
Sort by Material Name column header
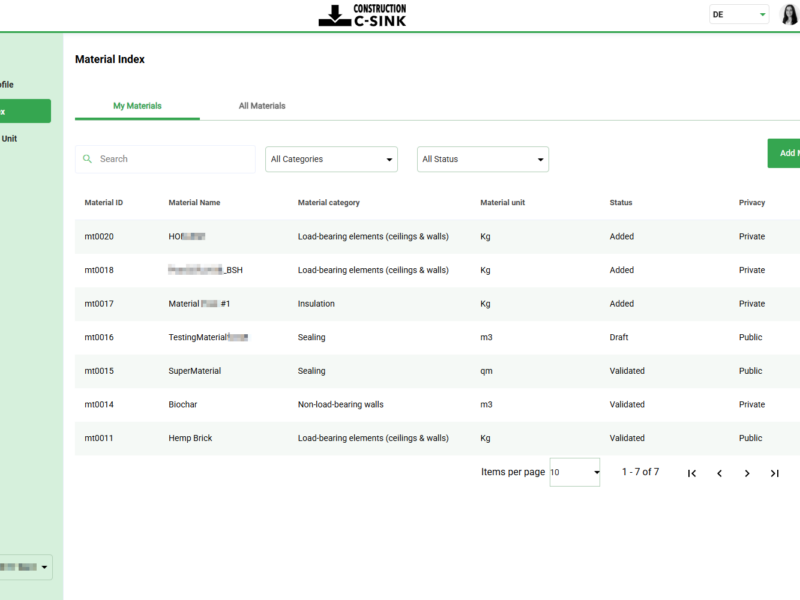tap(194, 203)
